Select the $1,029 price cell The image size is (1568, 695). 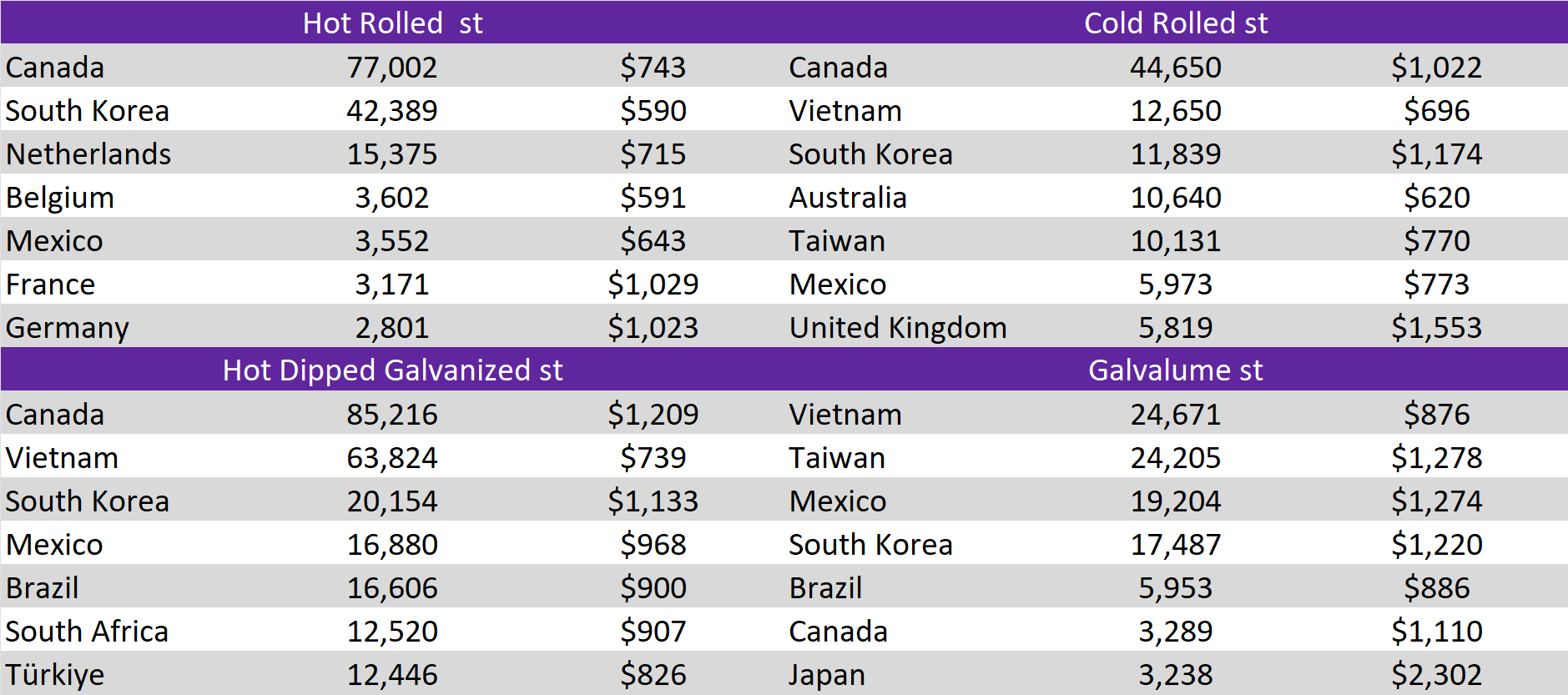(x=653, y=285)
